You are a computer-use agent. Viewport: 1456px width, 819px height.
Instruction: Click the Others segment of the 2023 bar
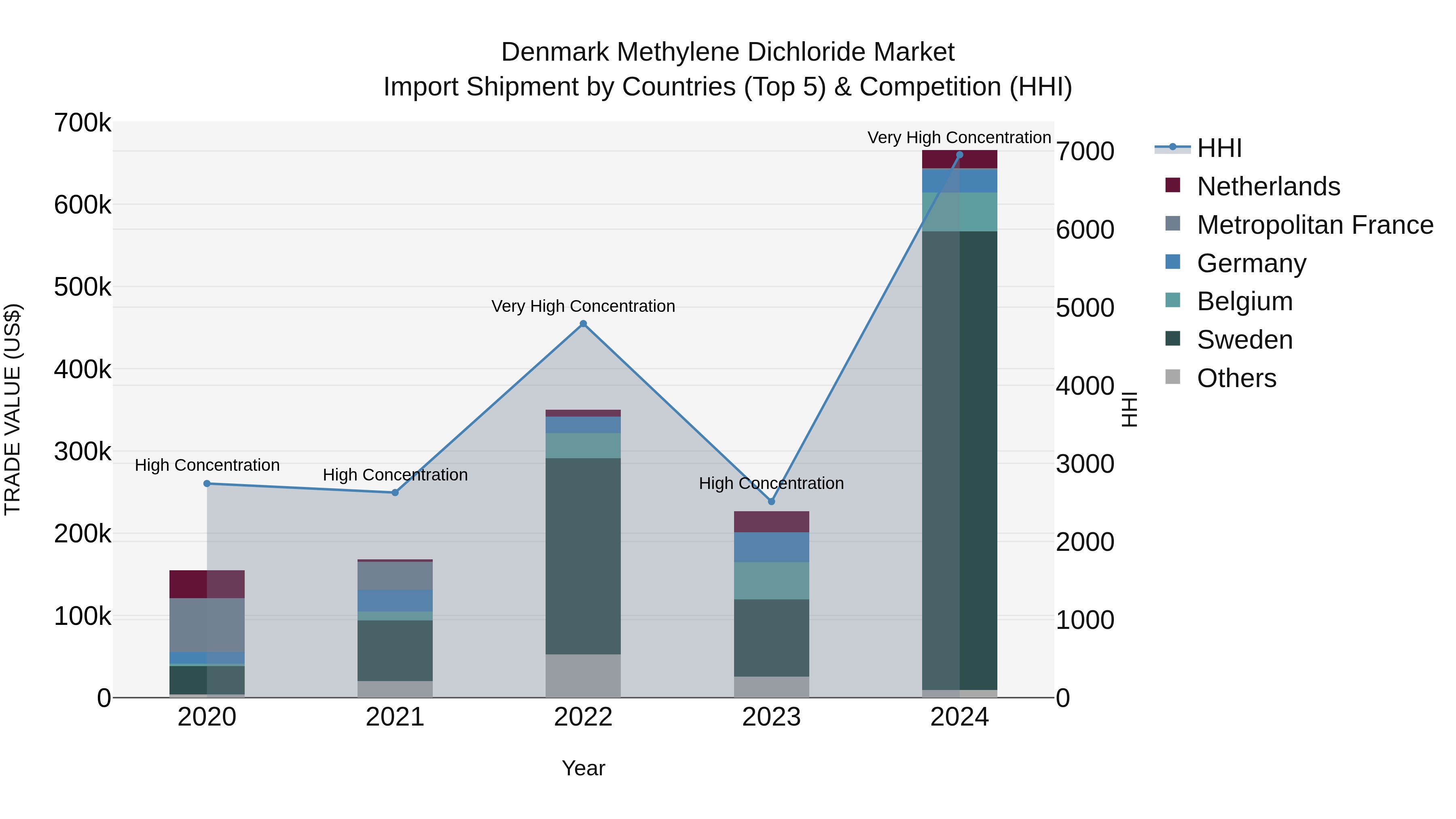pos(772,687)
